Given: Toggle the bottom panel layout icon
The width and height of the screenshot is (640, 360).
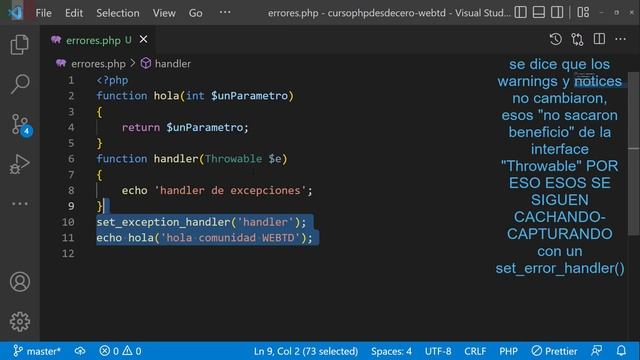Looking at the screenshot, I should (x=539, y=12).
